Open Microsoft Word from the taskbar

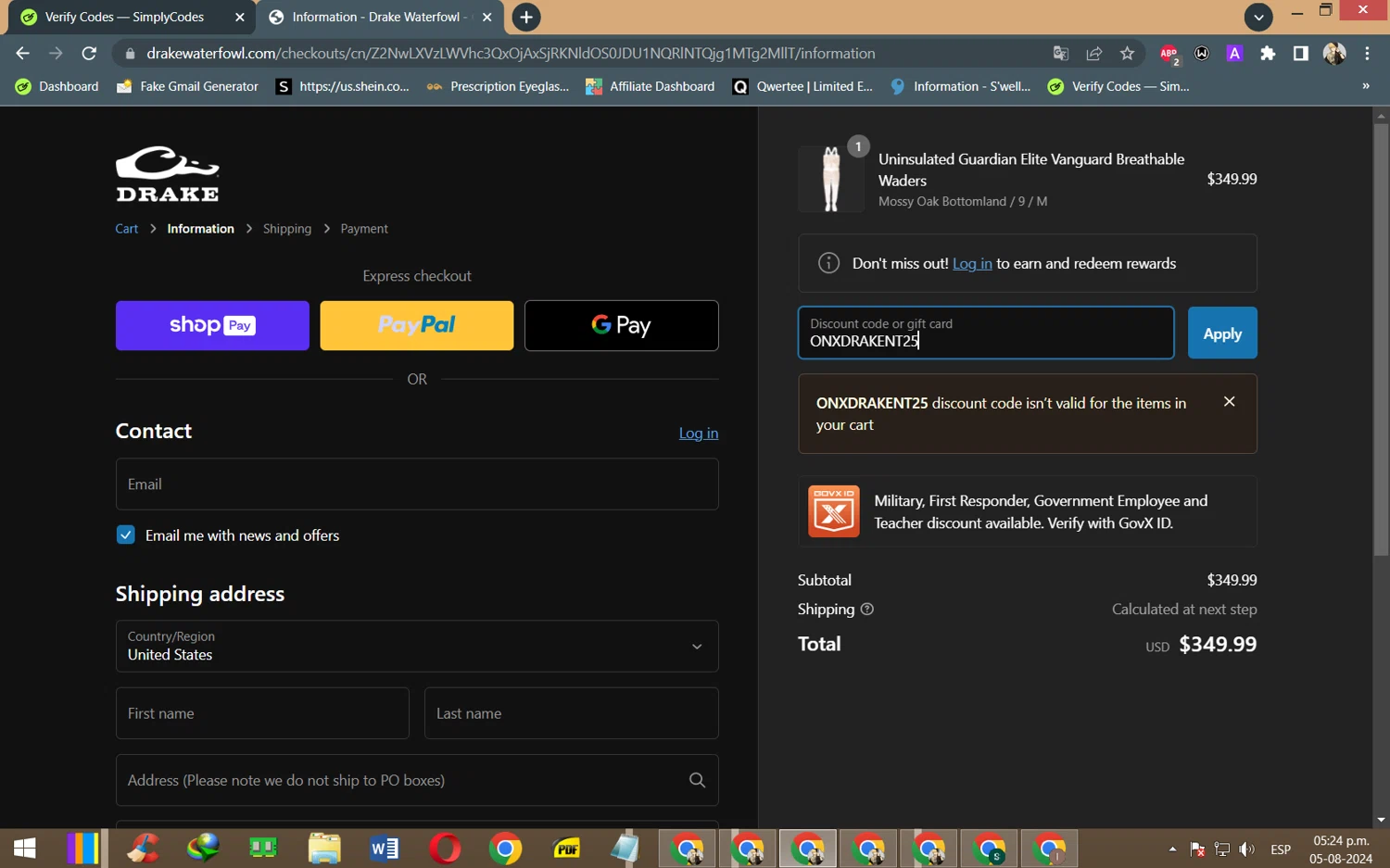pos(385,848)
